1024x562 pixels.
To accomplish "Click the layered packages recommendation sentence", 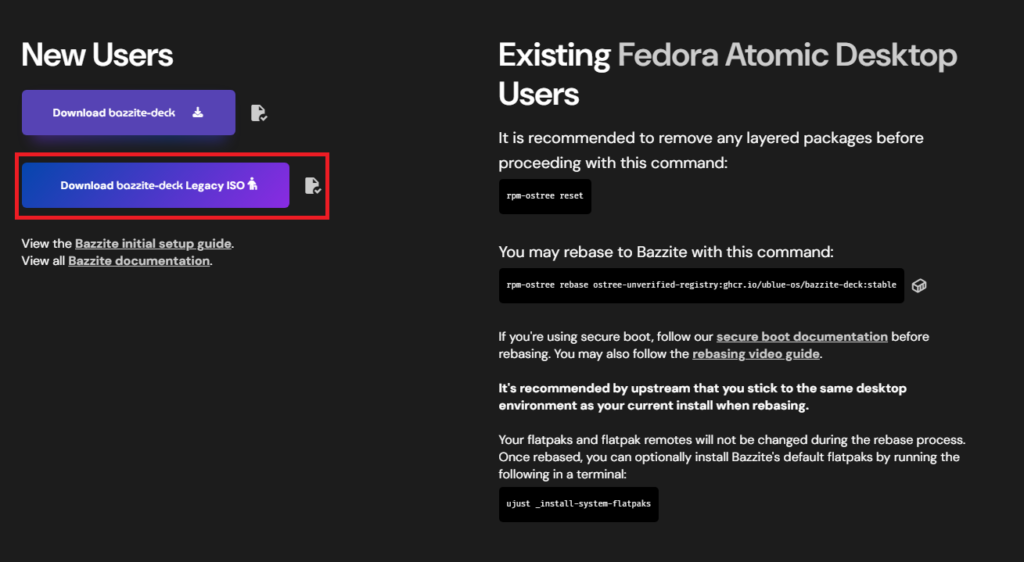I will pos(710,146).
